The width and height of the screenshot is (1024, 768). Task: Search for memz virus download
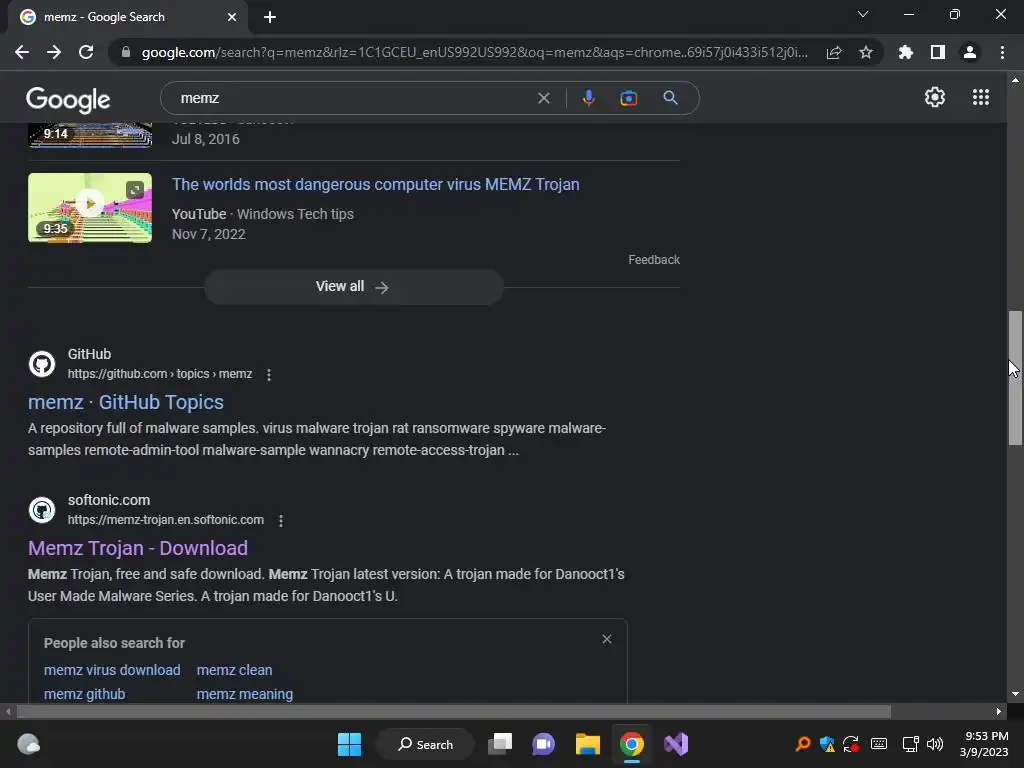pyautogui.click(x=112, y=670)
